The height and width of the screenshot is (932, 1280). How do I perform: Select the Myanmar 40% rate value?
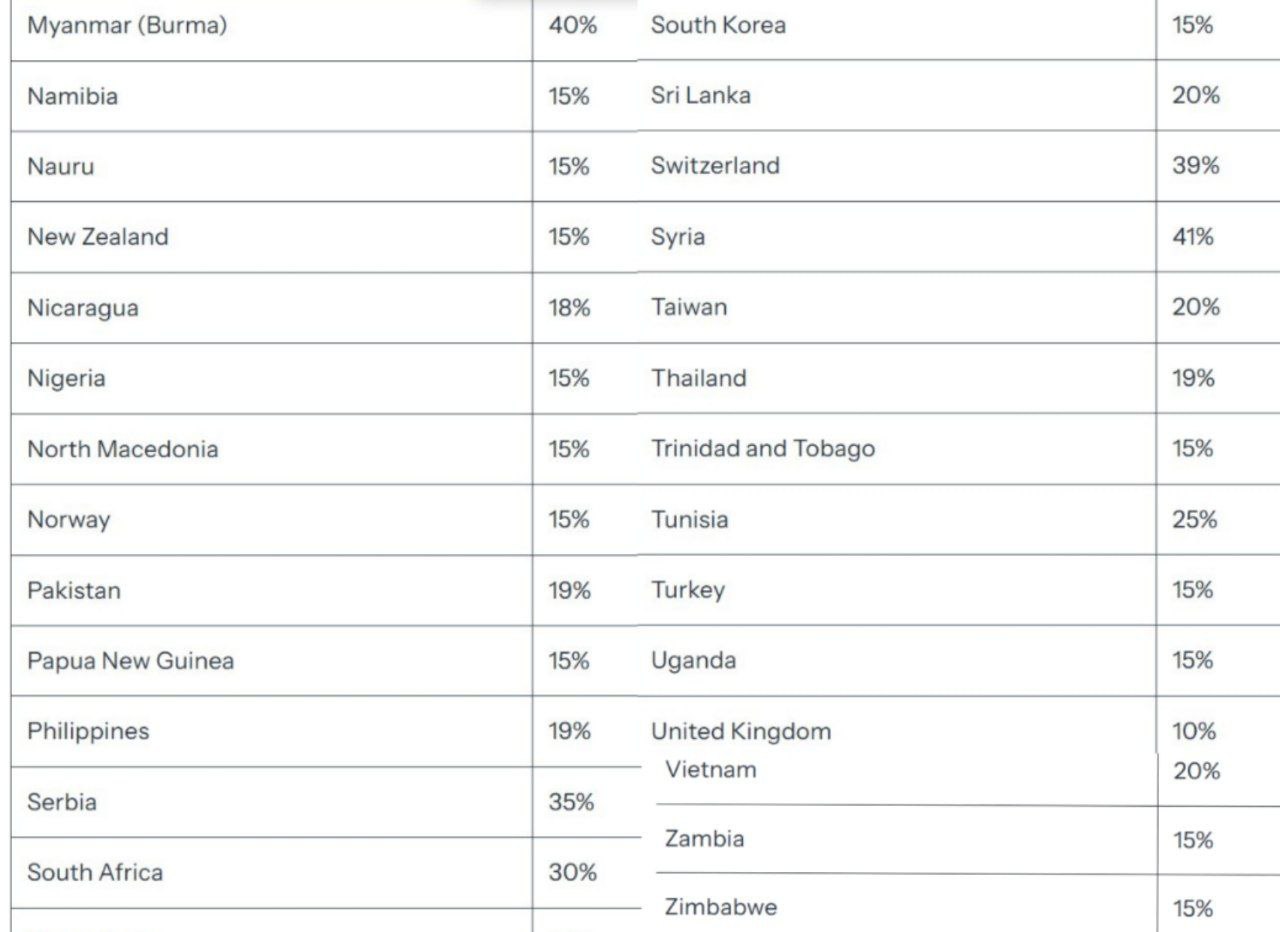point(573,26)
